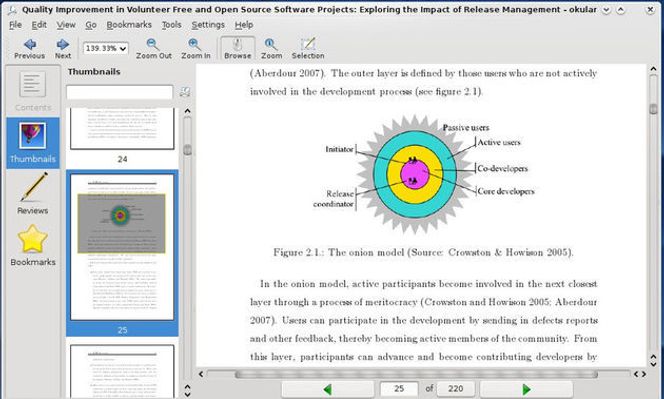
Task: Select the thumbnail below page 25
Action: [x=122, y=371]
